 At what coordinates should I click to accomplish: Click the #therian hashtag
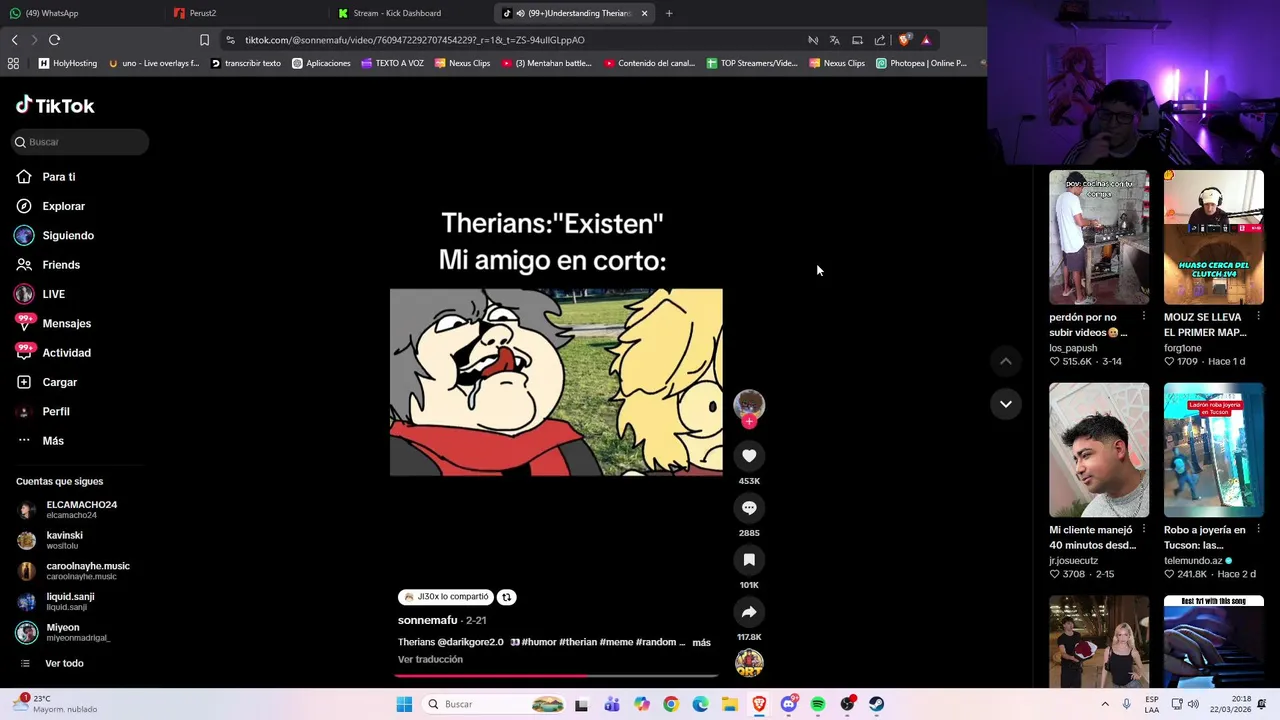[577, 642]
